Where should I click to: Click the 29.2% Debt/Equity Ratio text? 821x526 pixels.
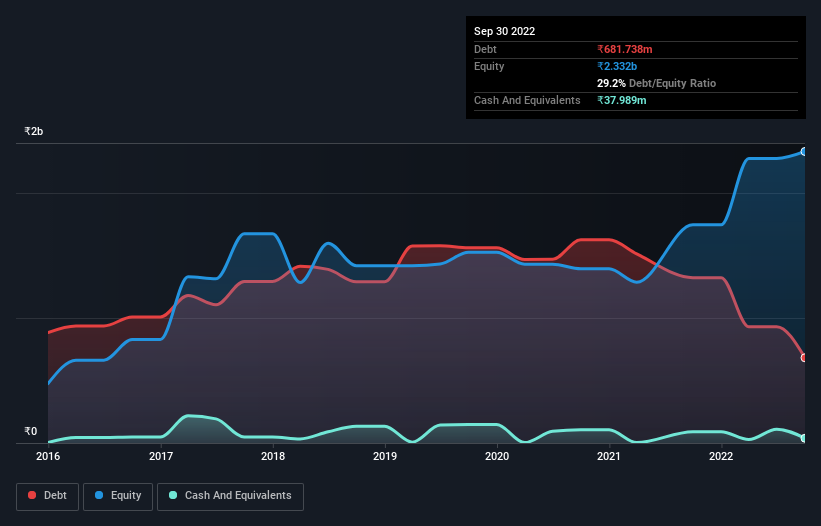click(656, 83)
